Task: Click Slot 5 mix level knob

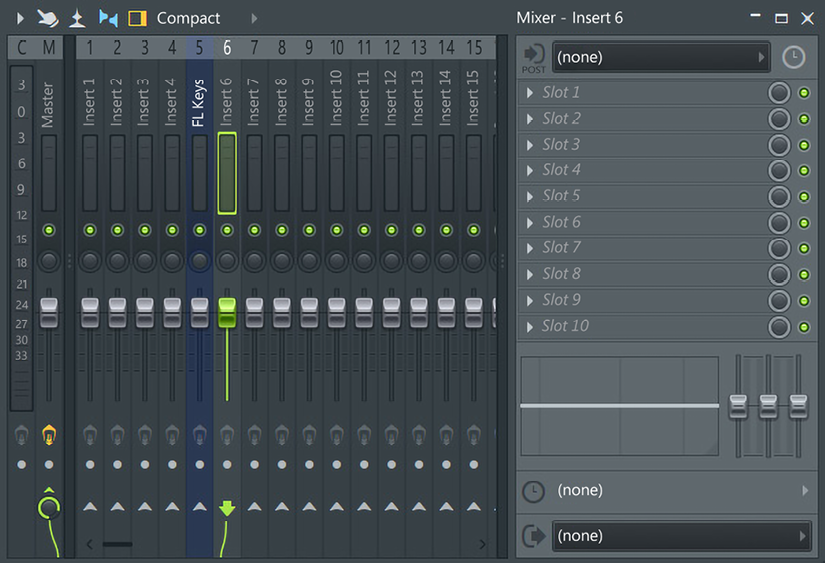Action: coord(779,197)
